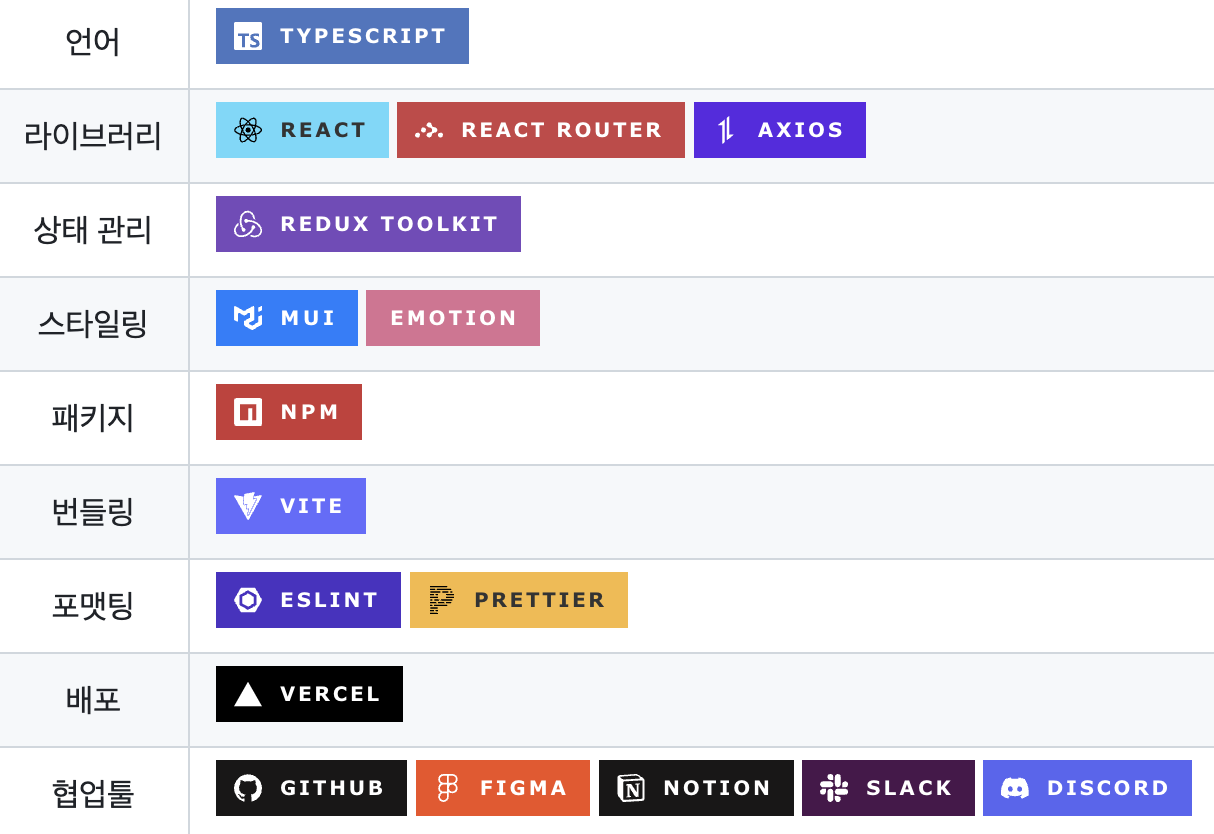Click the 협업툴 row label
This screenshot has width=1214, height=834.
click(x=93, y=794)
